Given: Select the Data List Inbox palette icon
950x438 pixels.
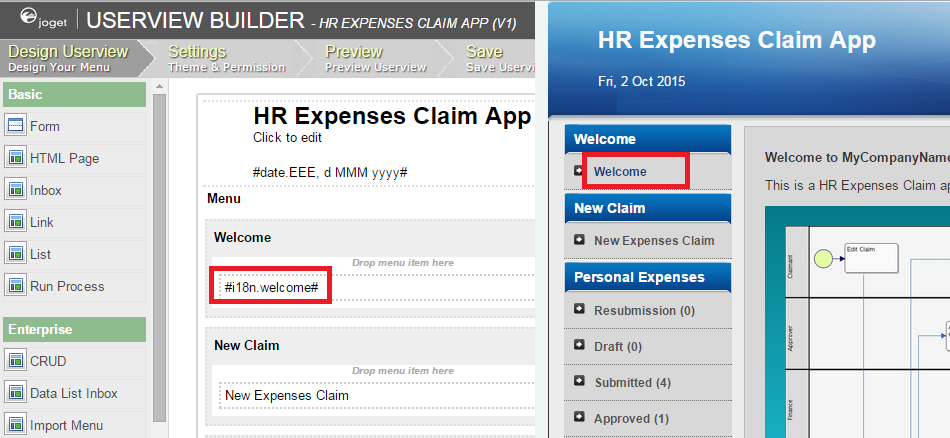Looking at the screenshot, I should [15, 393].
